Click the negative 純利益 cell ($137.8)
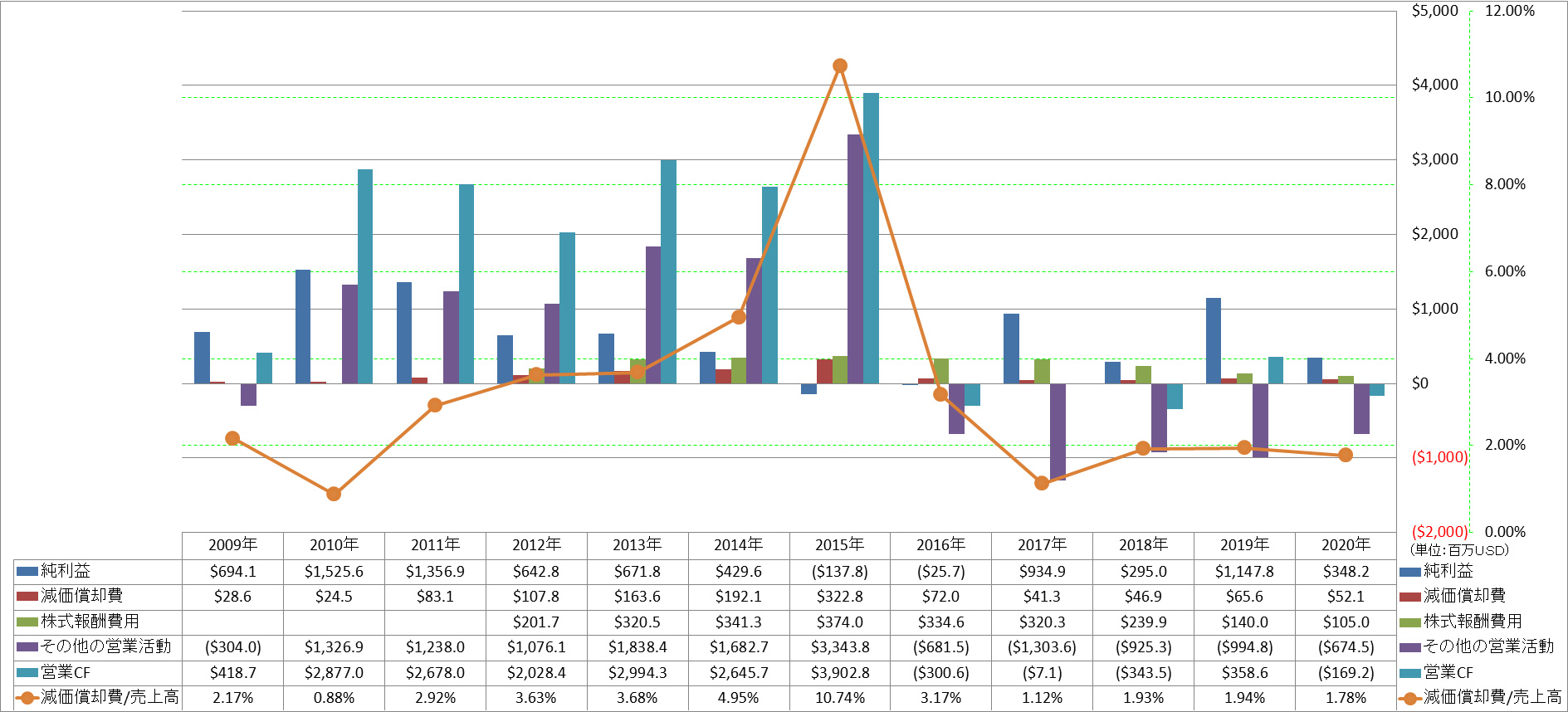 (840, 572)
